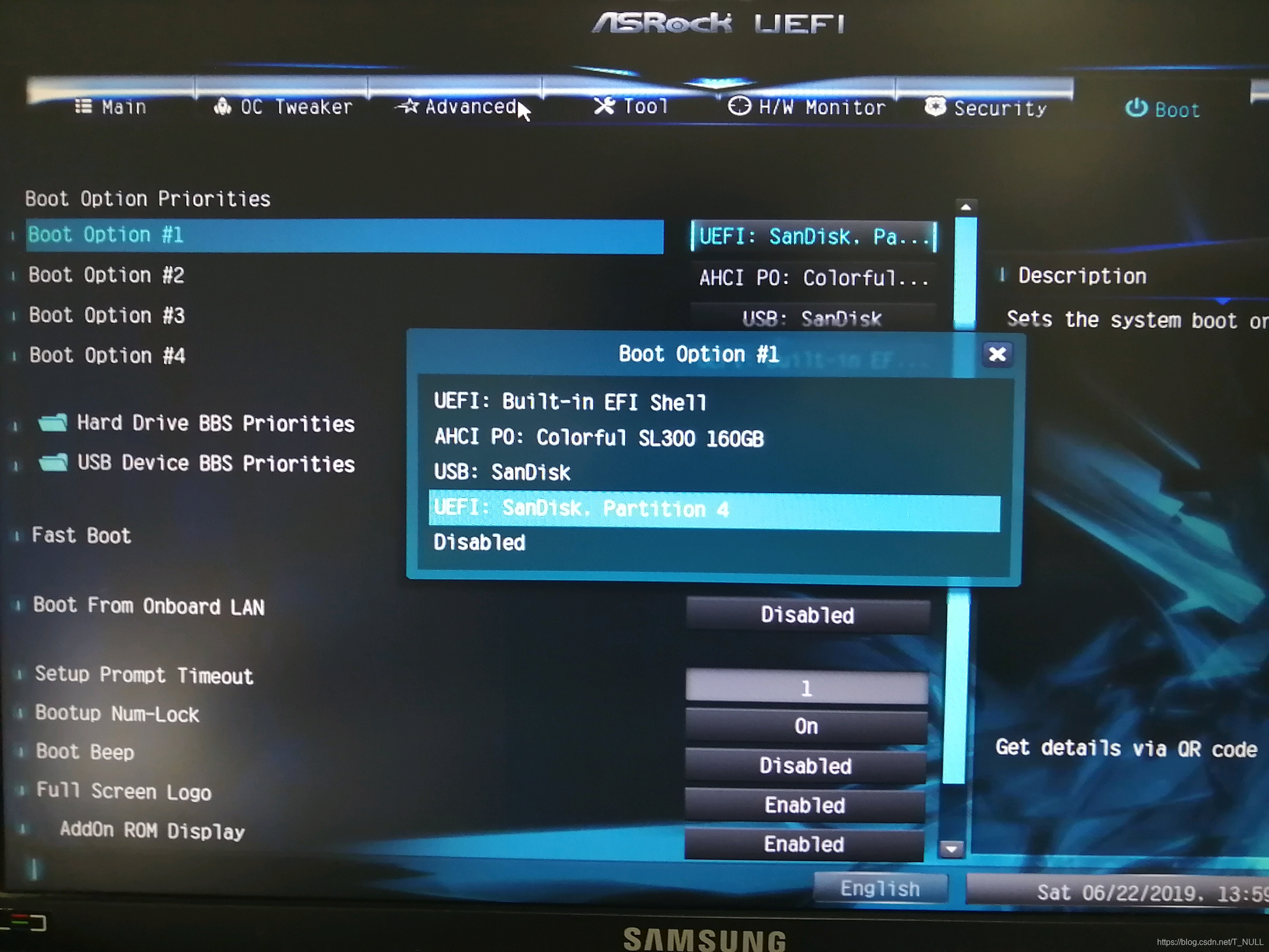1269x952 pixels.
Task: Select Bootup Num-Lock setting
Action: click(117, 714)
